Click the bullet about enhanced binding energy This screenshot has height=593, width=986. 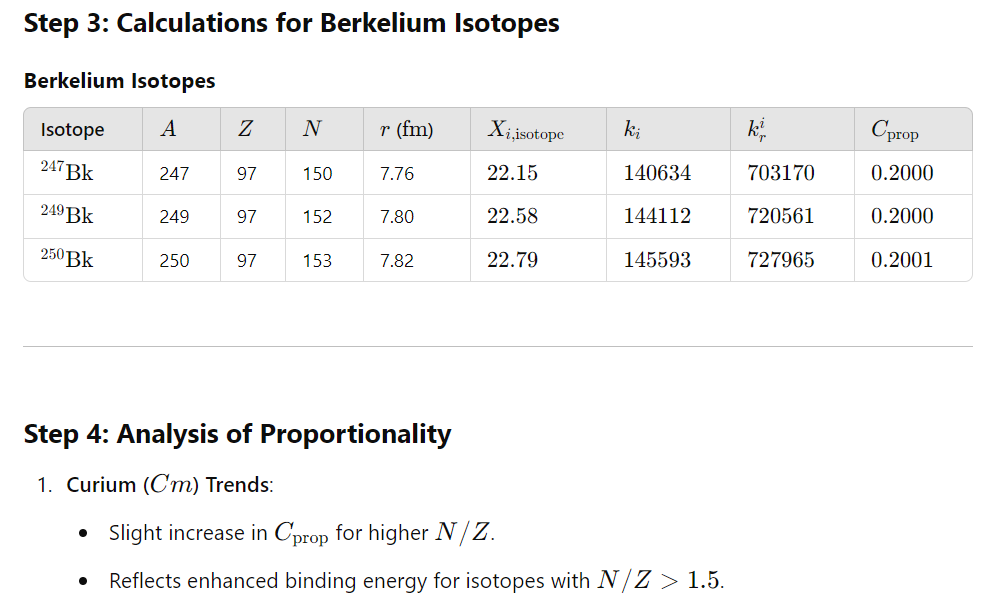[415, 581]
